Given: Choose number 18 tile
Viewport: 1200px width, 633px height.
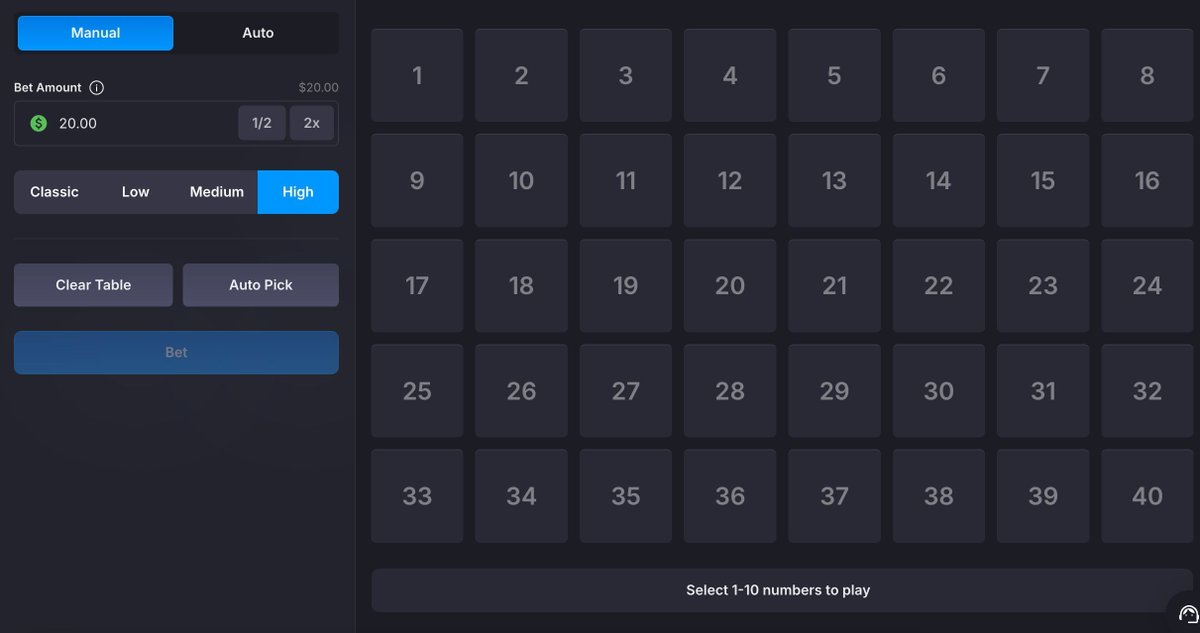Looking at the screenshot, I should point(521,286).
